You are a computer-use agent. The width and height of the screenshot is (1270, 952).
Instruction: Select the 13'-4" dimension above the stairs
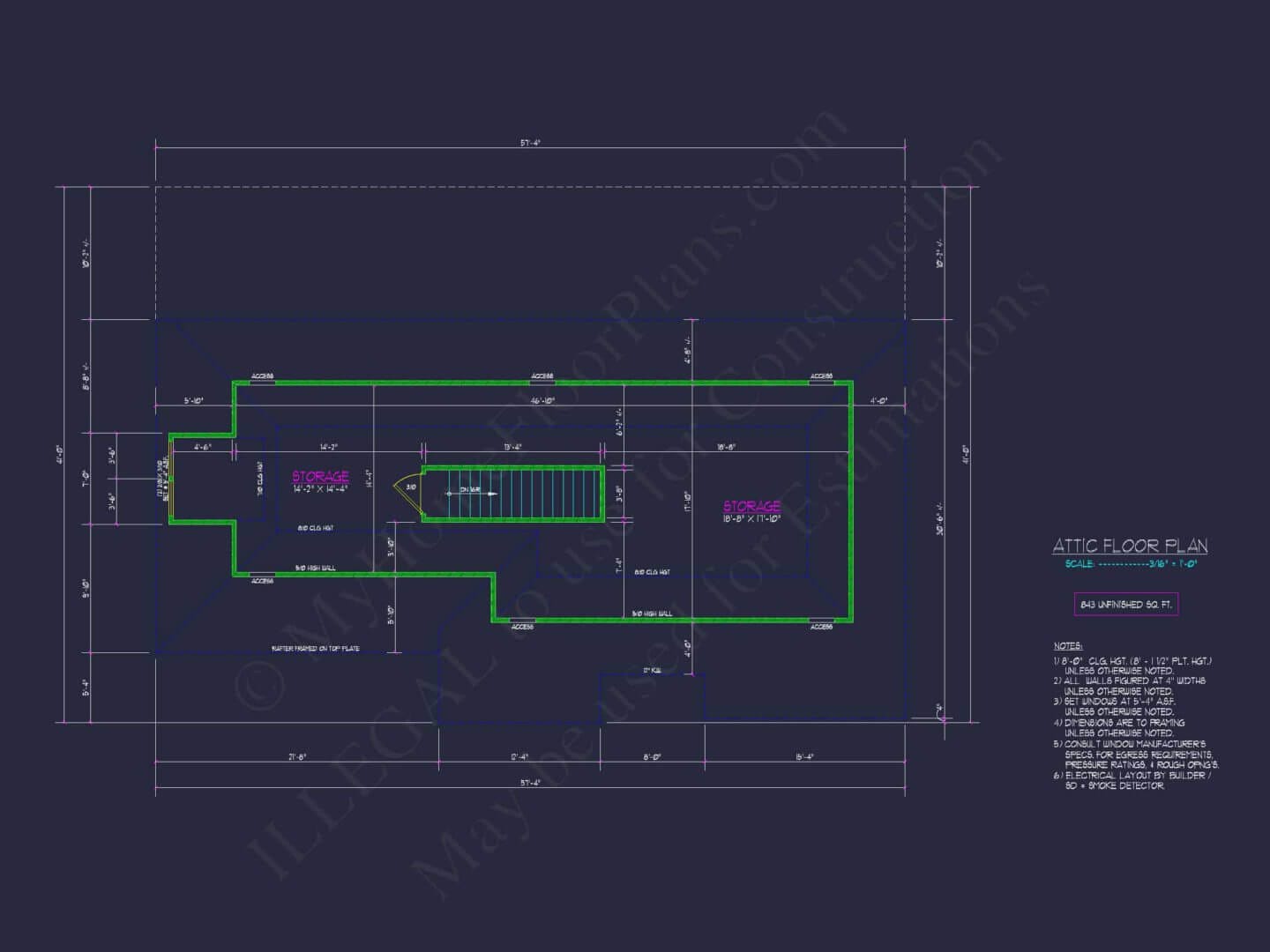512,447
